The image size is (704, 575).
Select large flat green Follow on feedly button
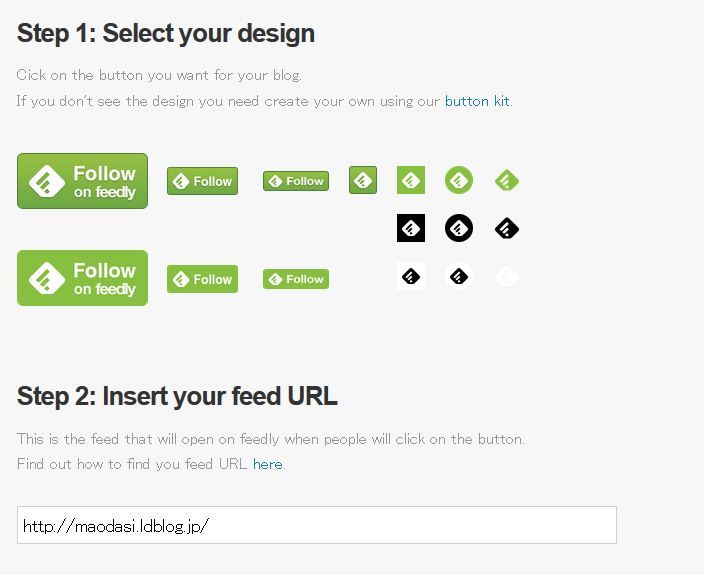tap(82, 278)
